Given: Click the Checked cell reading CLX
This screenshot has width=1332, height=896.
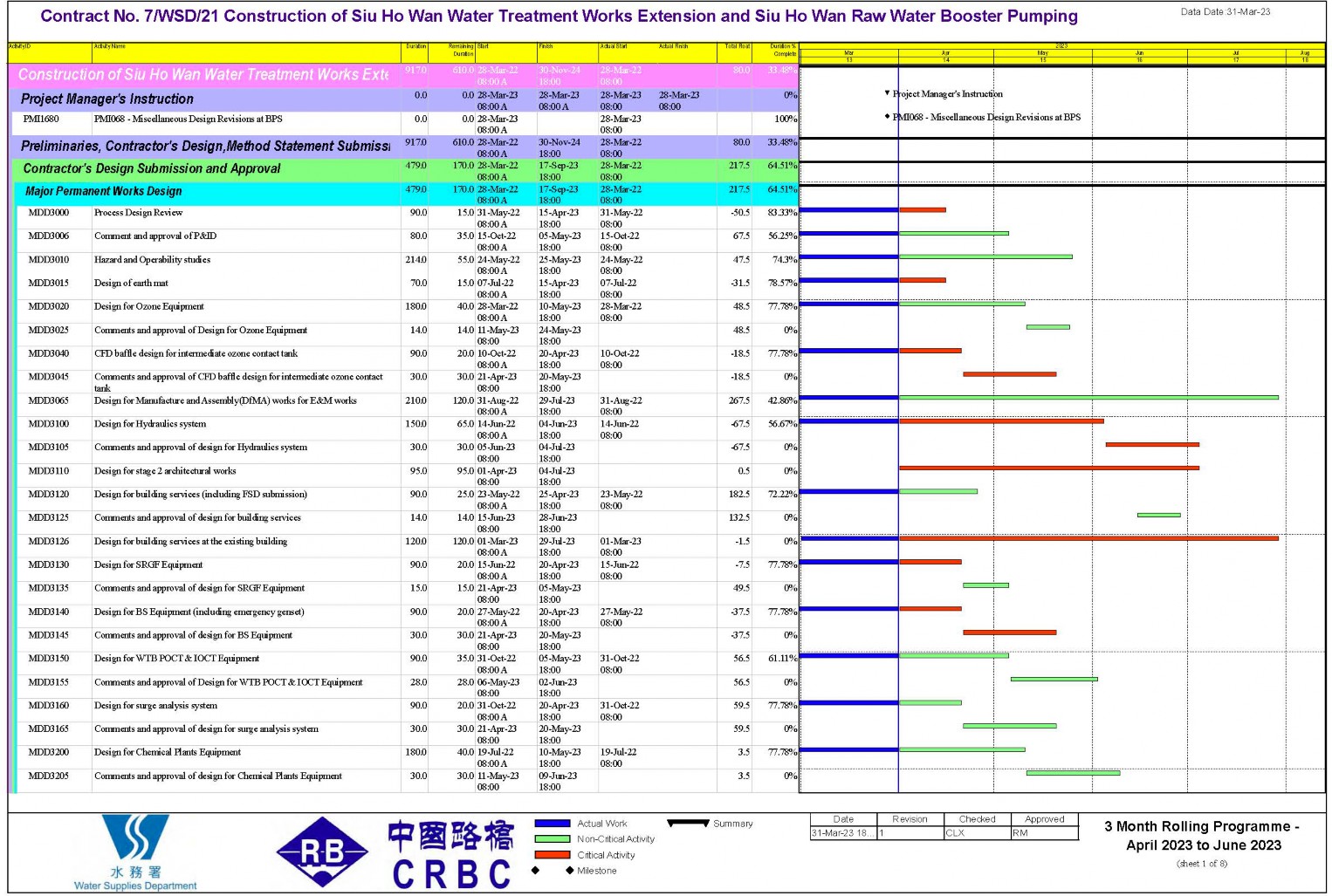Looking at the screenshot, I should (x=977, y=833).
